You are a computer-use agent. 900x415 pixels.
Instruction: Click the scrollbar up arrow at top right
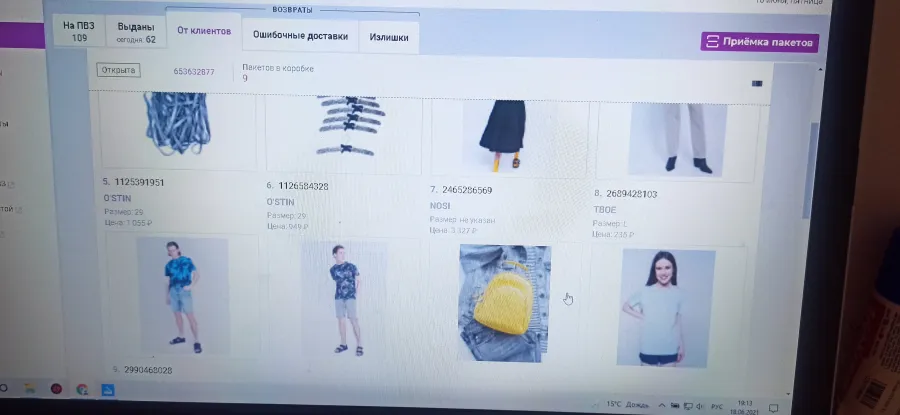click(x=821, y=69)
